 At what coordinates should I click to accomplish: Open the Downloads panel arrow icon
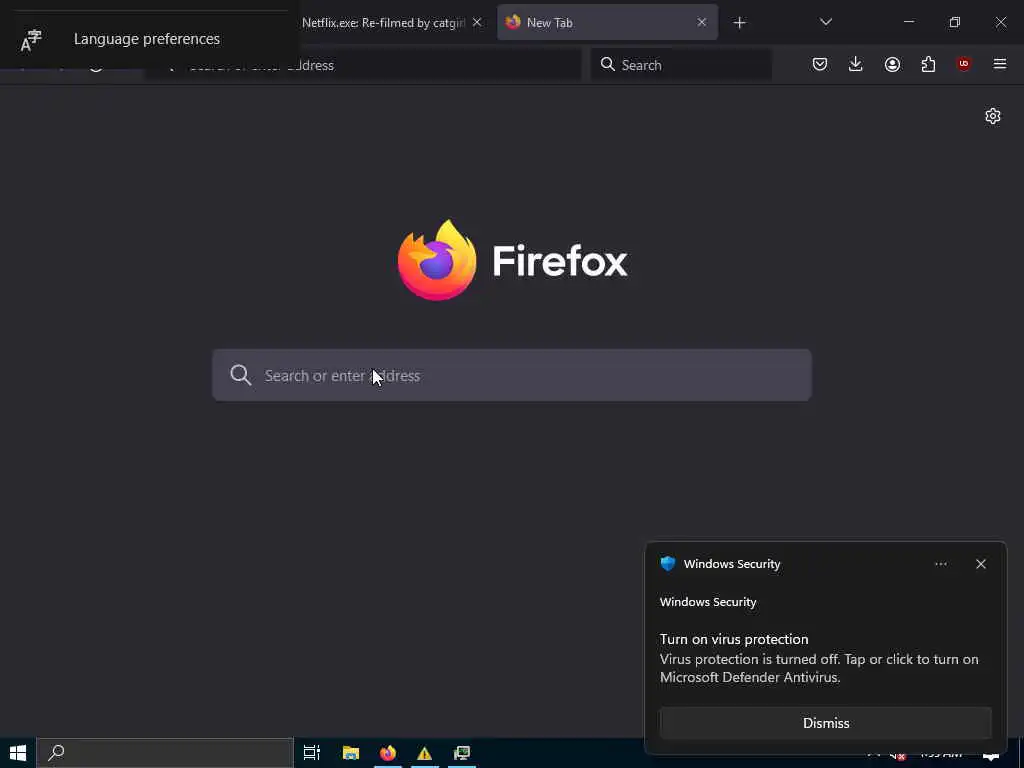(x=856, y=64)
